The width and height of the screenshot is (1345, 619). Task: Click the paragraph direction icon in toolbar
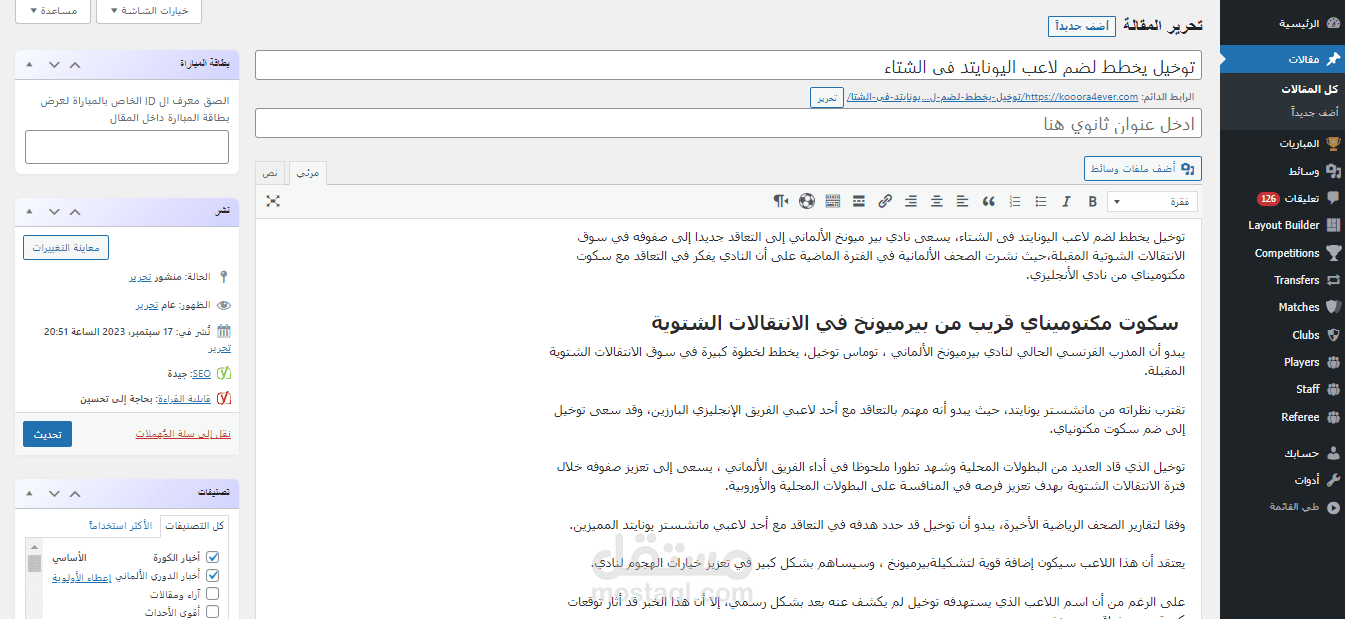point(780,201)
